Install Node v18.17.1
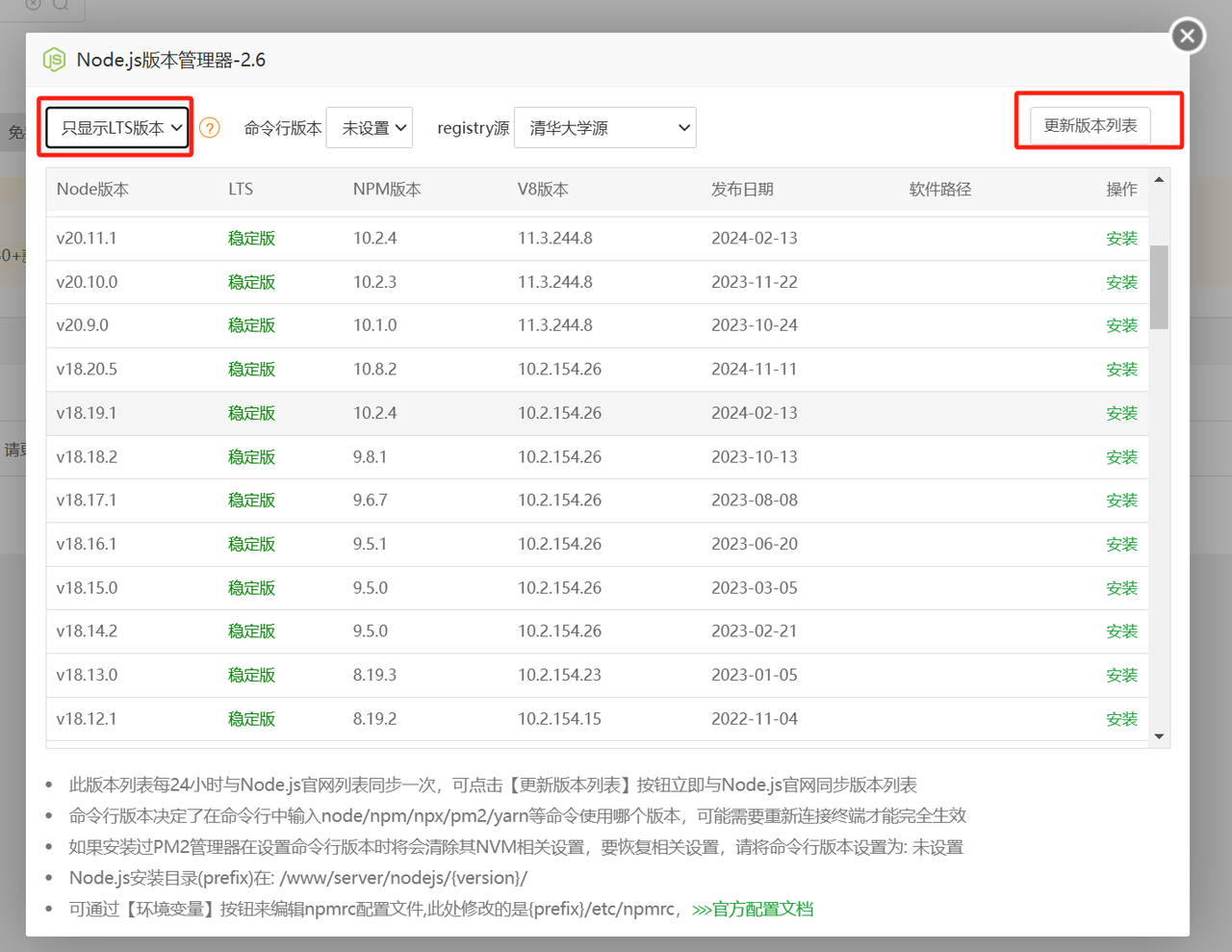 coord(1121,501)
